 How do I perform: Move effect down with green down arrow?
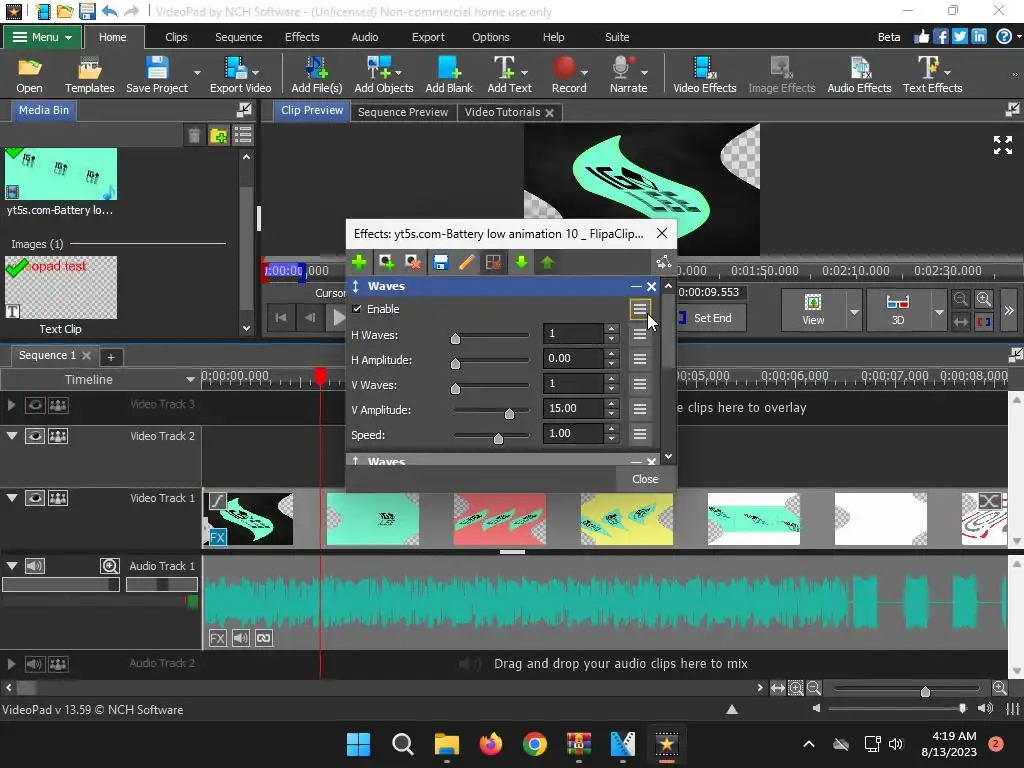pyautogui.click(x=521, y=263)
